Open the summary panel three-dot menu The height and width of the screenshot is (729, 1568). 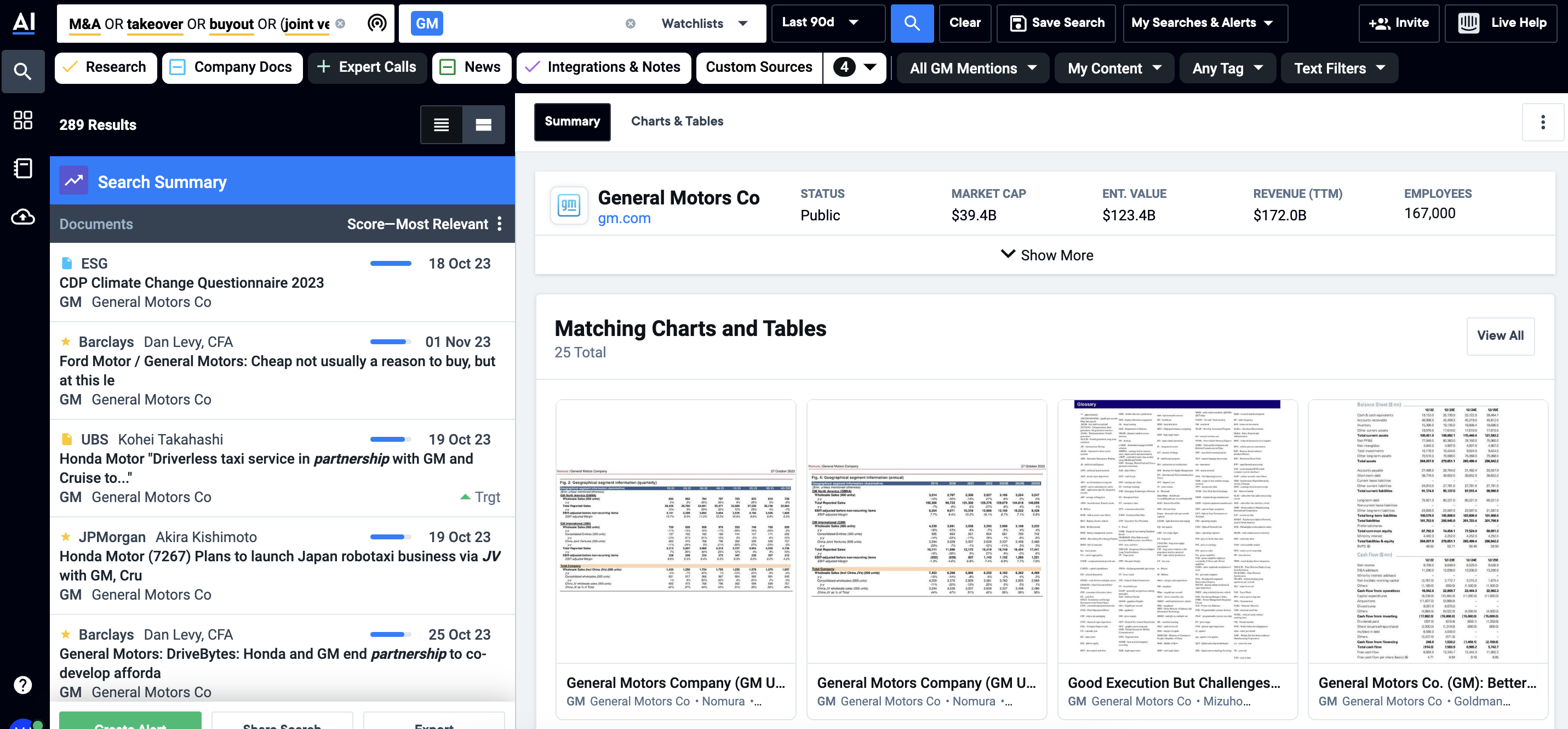pos(1542,122)
